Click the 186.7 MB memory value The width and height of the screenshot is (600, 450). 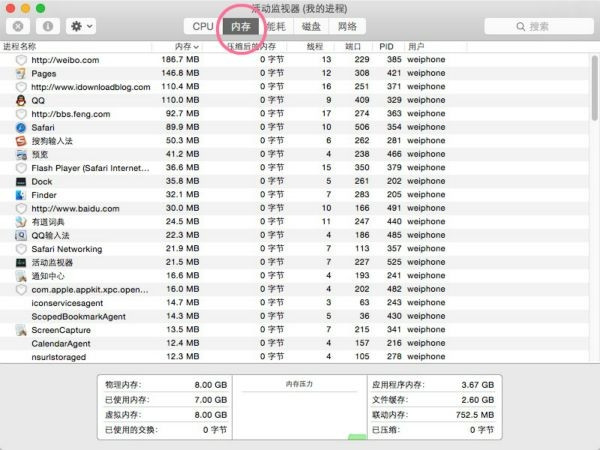coord(180,60)
